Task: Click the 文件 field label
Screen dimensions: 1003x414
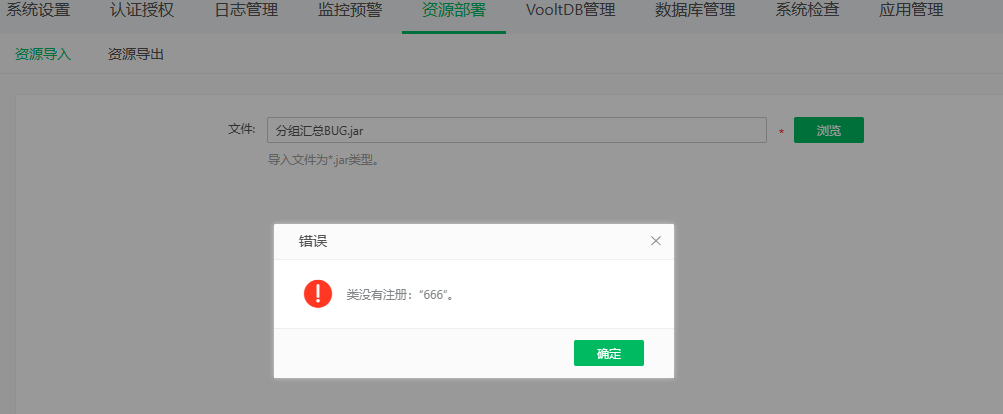Action: click(241, 129)
